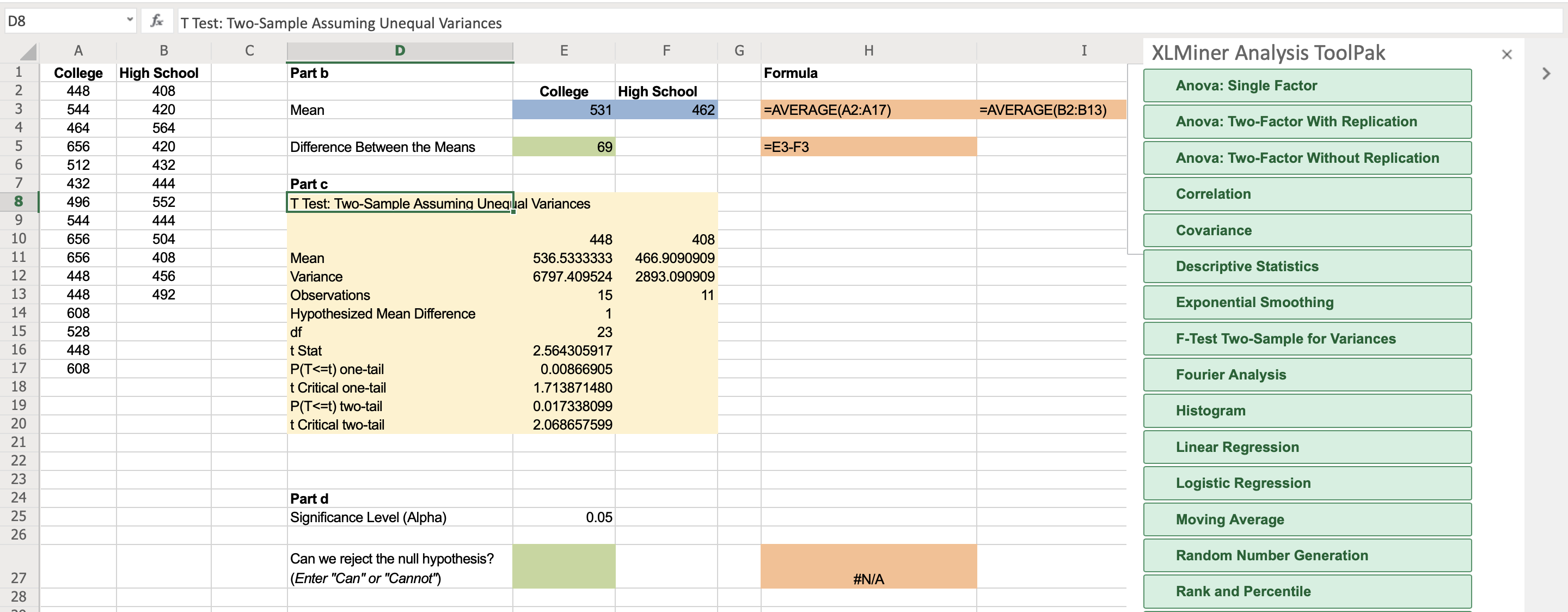Select High School variance 2893.090909

[x=666, y=277]
